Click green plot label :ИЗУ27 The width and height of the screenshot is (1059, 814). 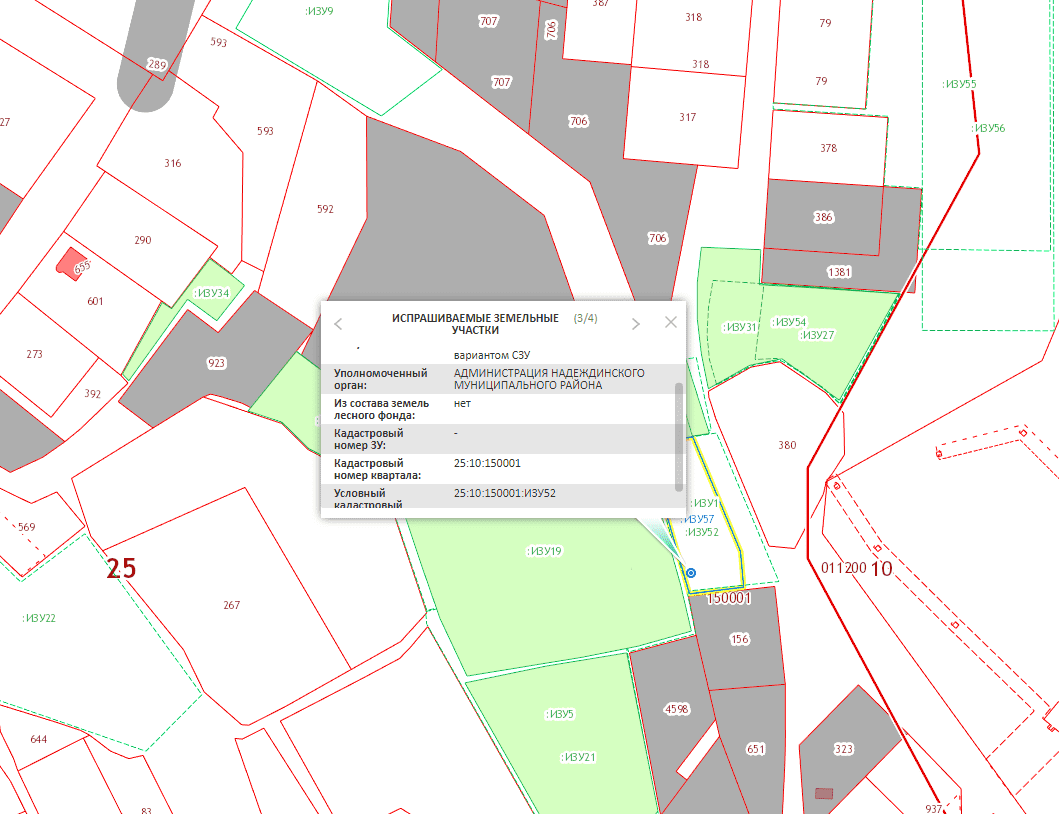pyautogui.click(x=817, y=335)
